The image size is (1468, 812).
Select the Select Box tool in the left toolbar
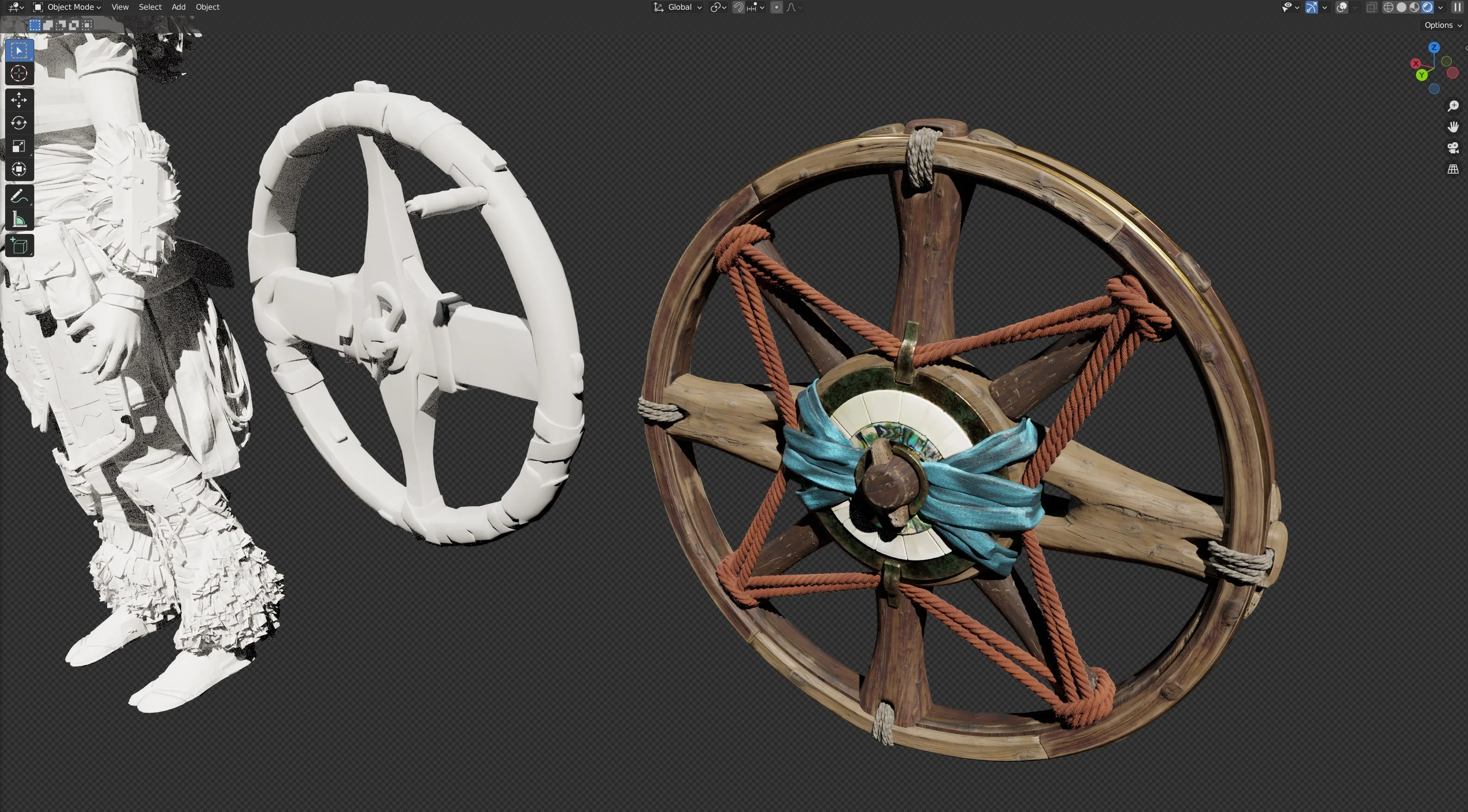(19, 50)
